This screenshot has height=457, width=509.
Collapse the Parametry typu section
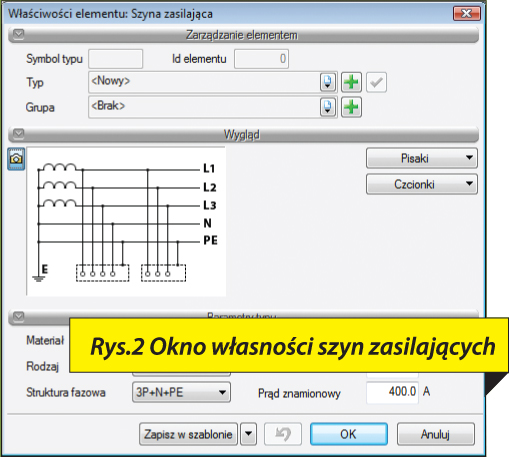[x=19, y=316]
